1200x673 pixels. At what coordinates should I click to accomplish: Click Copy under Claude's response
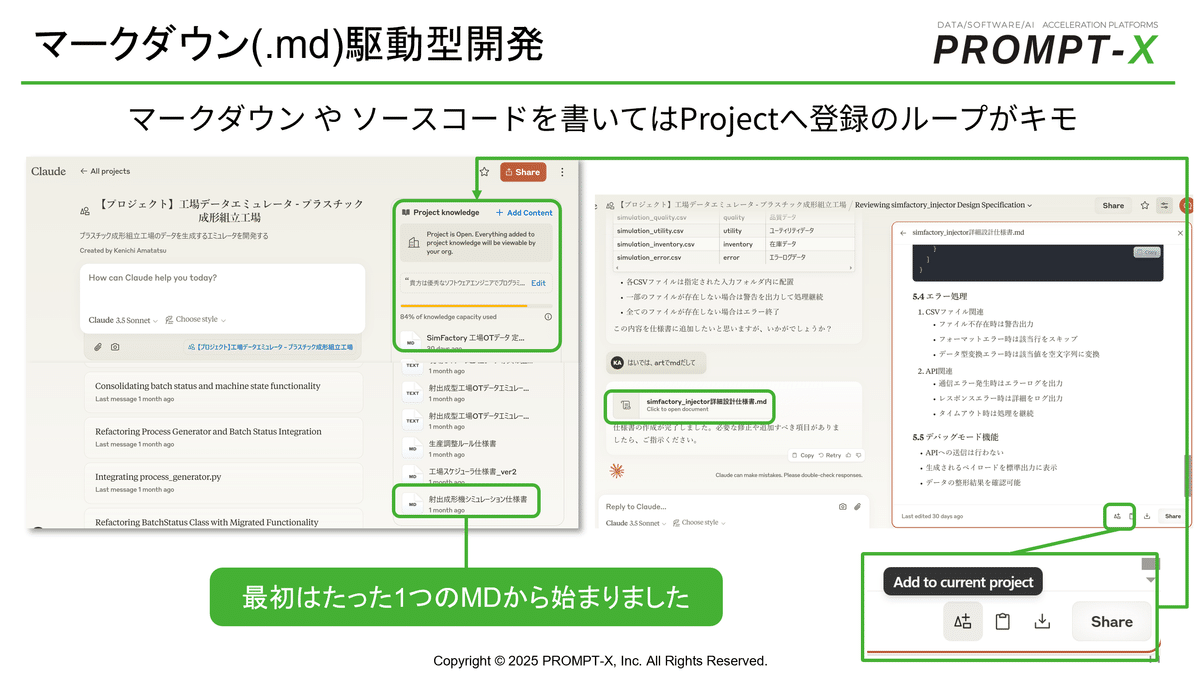point(802,455)
